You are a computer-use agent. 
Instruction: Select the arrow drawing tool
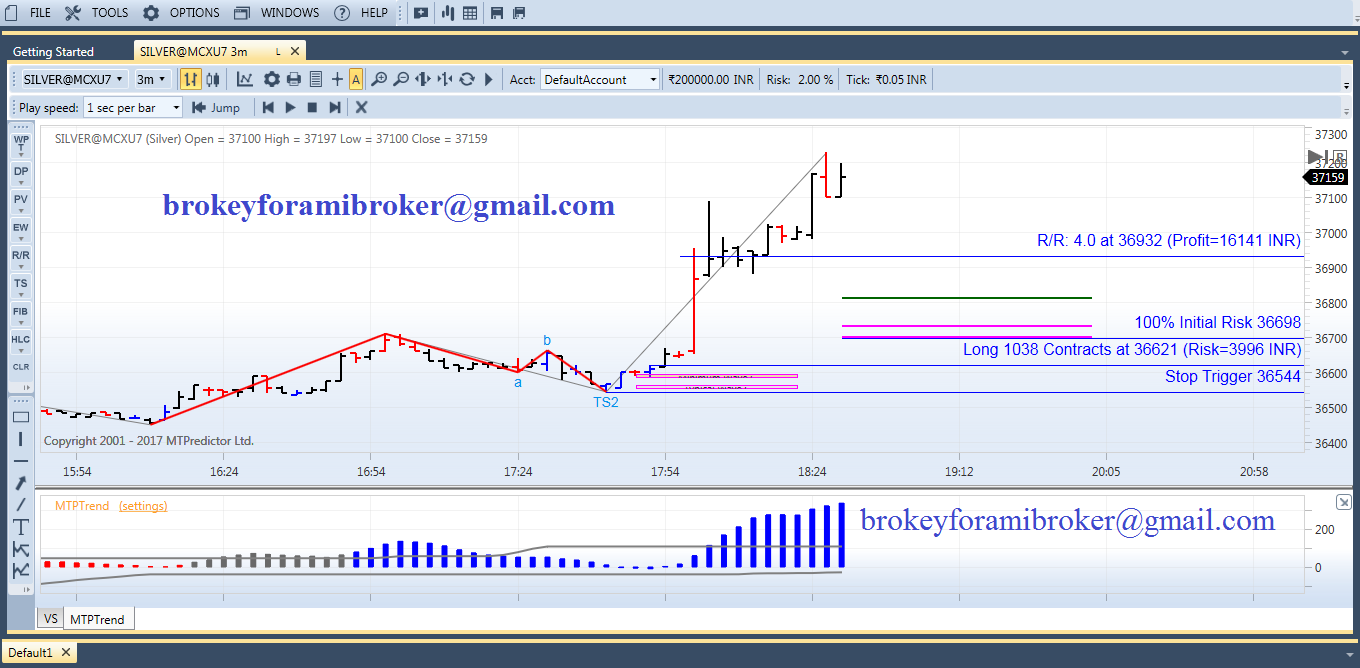(20, 482)
